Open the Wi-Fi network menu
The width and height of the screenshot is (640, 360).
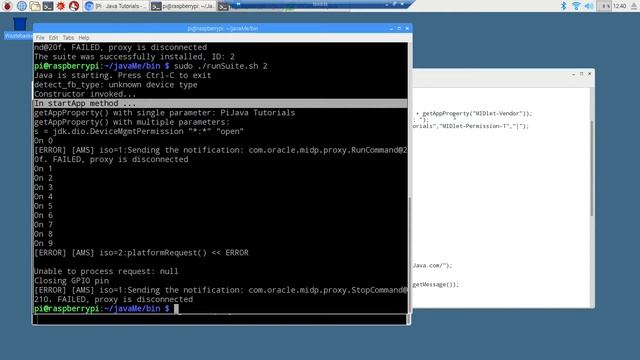point(576,6)
